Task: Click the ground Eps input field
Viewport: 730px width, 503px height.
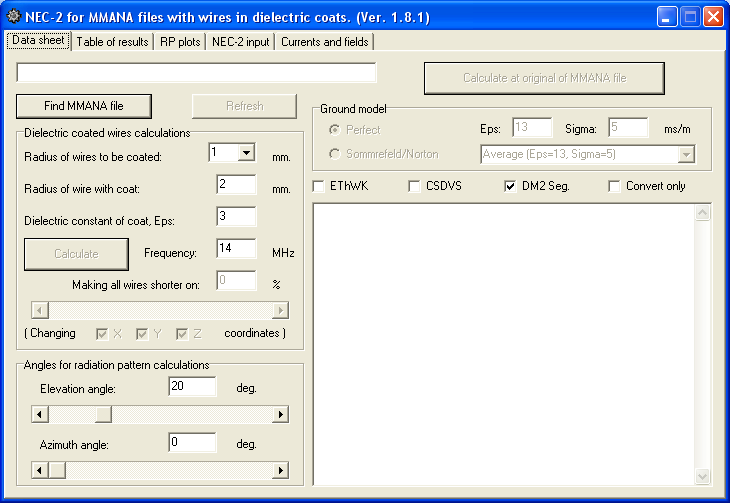Action: [532, 128]
